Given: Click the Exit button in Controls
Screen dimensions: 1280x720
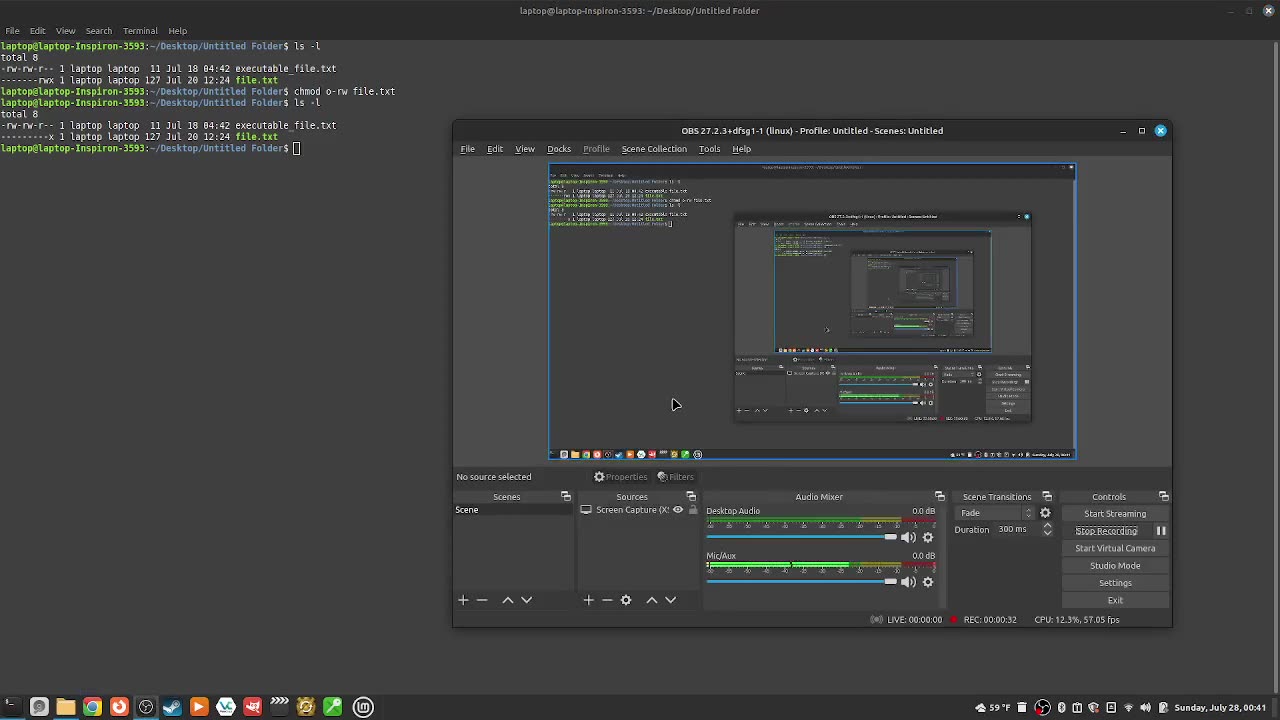Looking at the screenshot, I should [x=1115, y=600].
